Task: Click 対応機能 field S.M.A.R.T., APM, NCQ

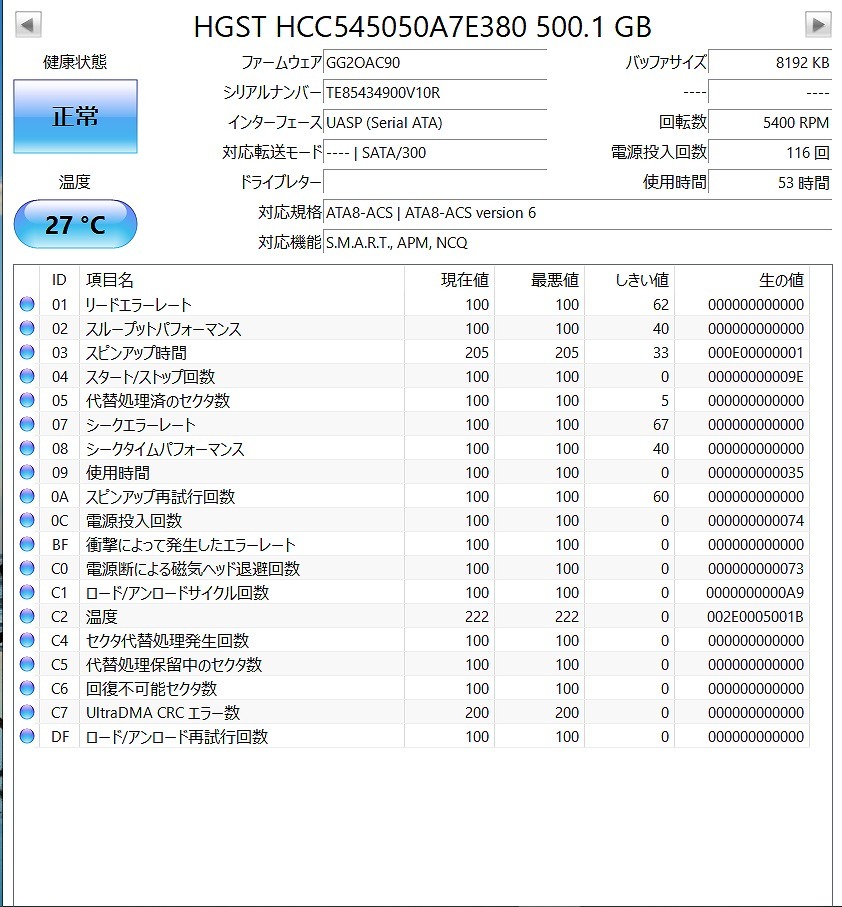Action: (x=577, y=243)
